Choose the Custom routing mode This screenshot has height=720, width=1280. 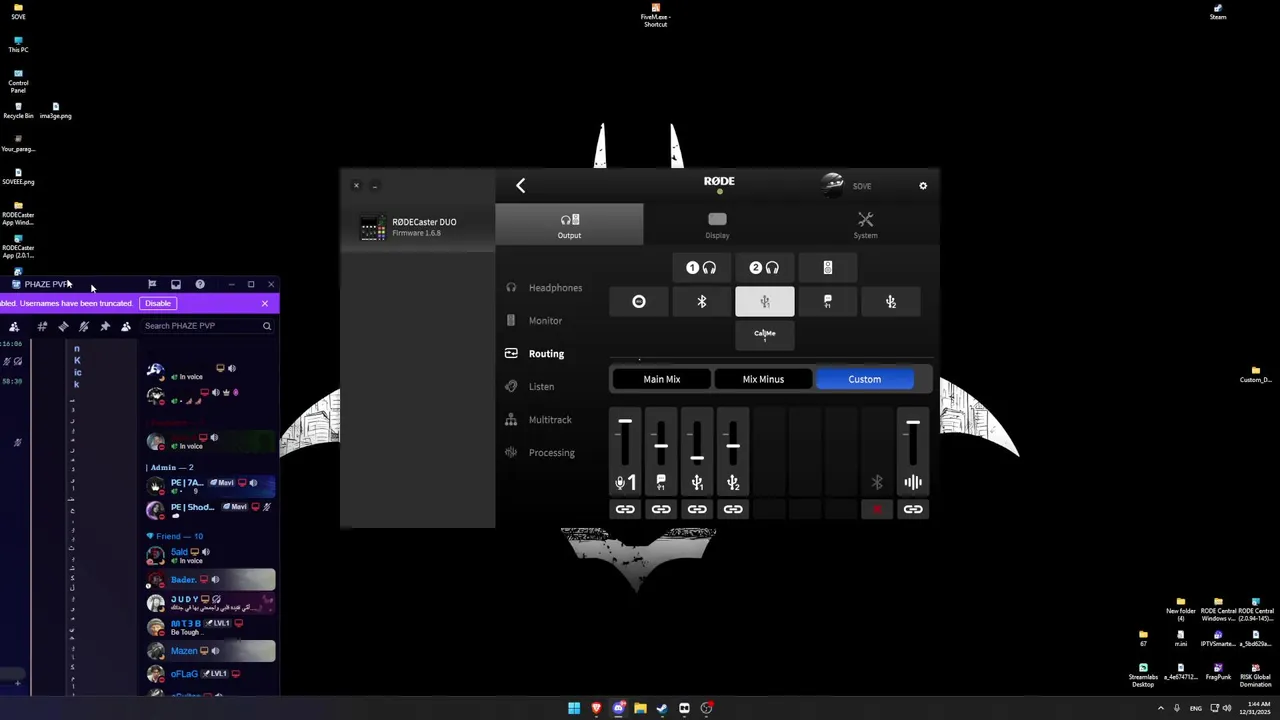(x=865, y=380)
